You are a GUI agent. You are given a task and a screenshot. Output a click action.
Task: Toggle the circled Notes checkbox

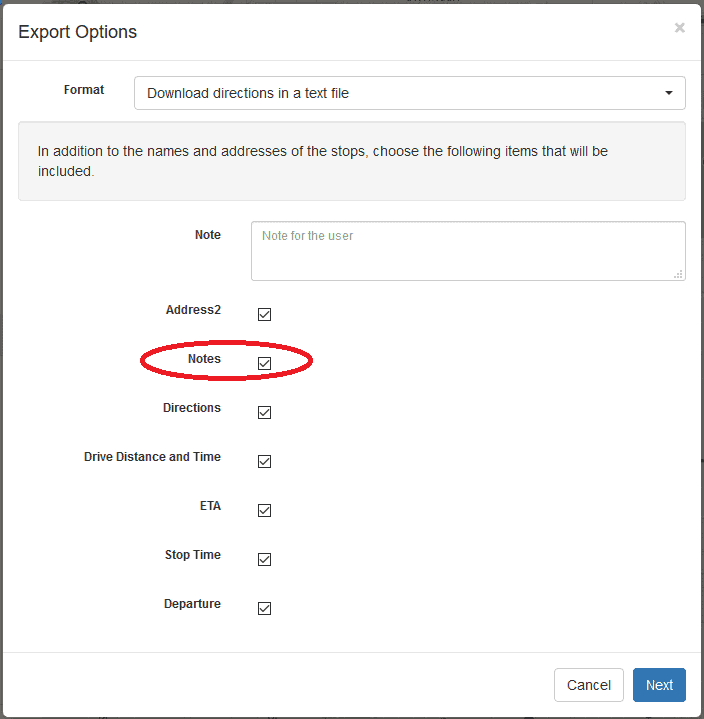(x=264, y=363)
